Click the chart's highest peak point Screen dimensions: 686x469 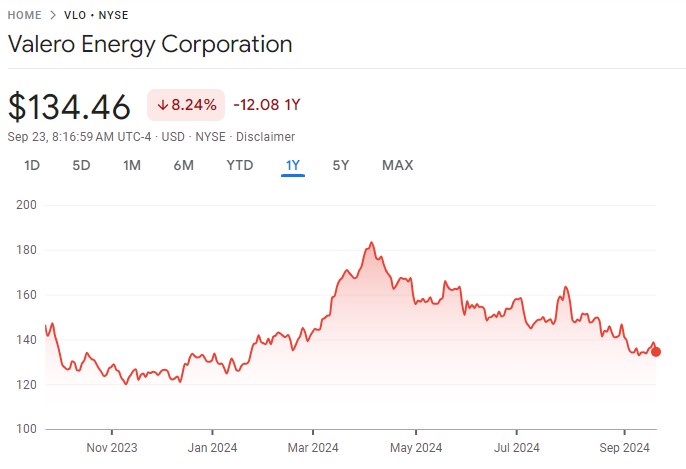(371, 242)
